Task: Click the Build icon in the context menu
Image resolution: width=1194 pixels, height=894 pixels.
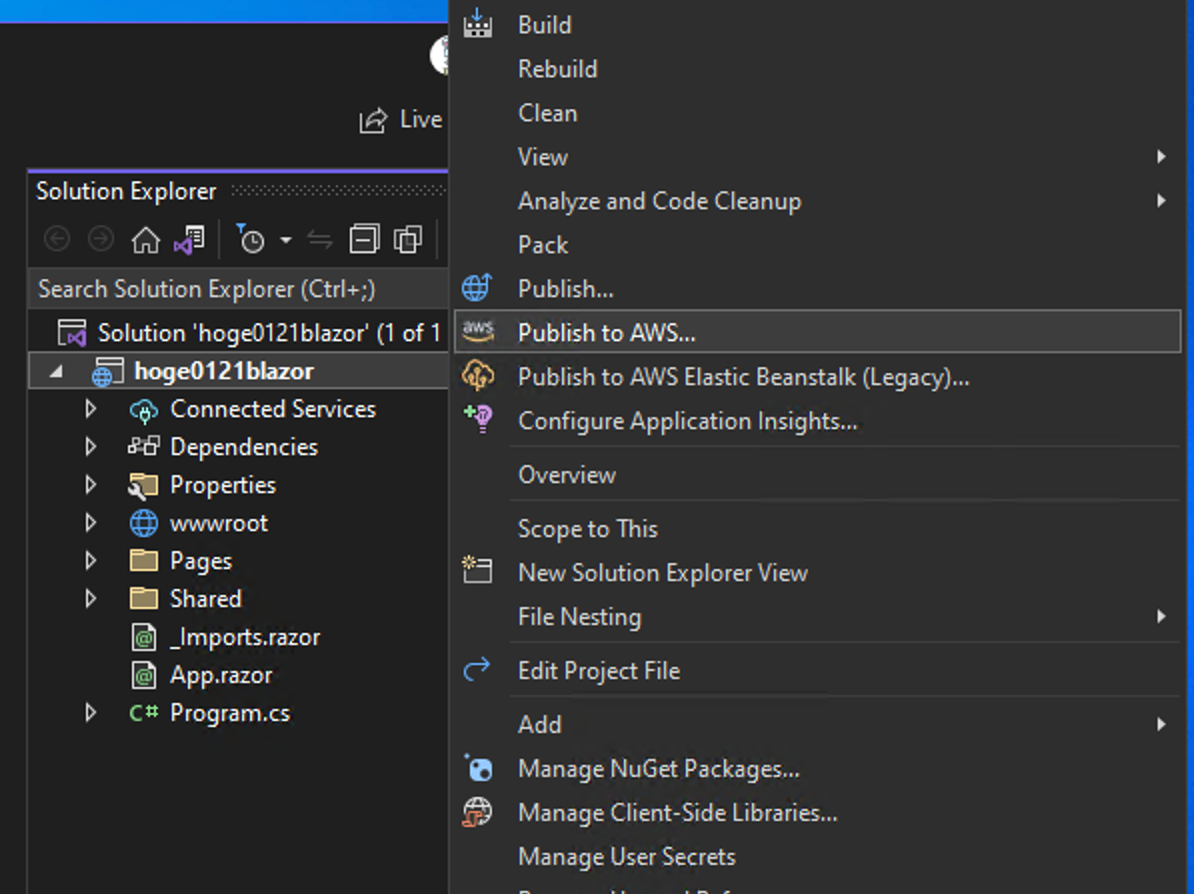Action: click(477, 23)
